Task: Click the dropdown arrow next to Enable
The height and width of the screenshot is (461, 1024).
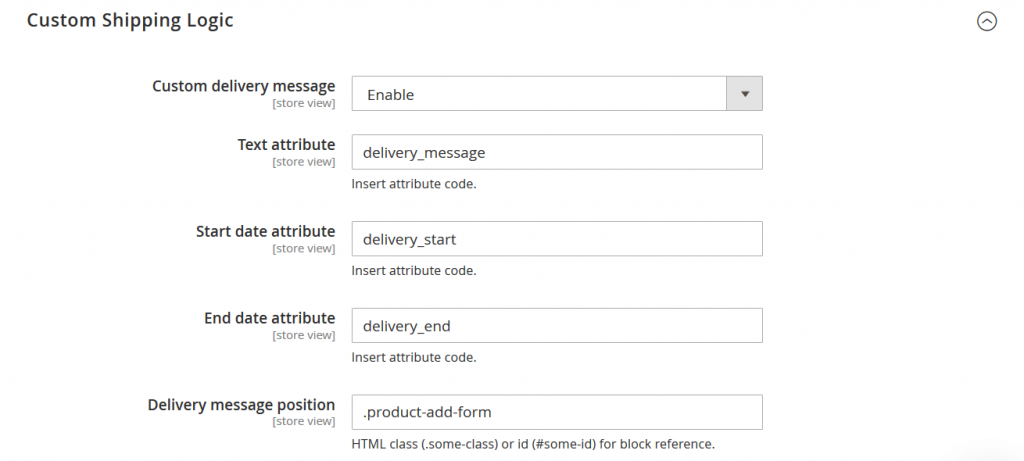Action: pos(744,94)
